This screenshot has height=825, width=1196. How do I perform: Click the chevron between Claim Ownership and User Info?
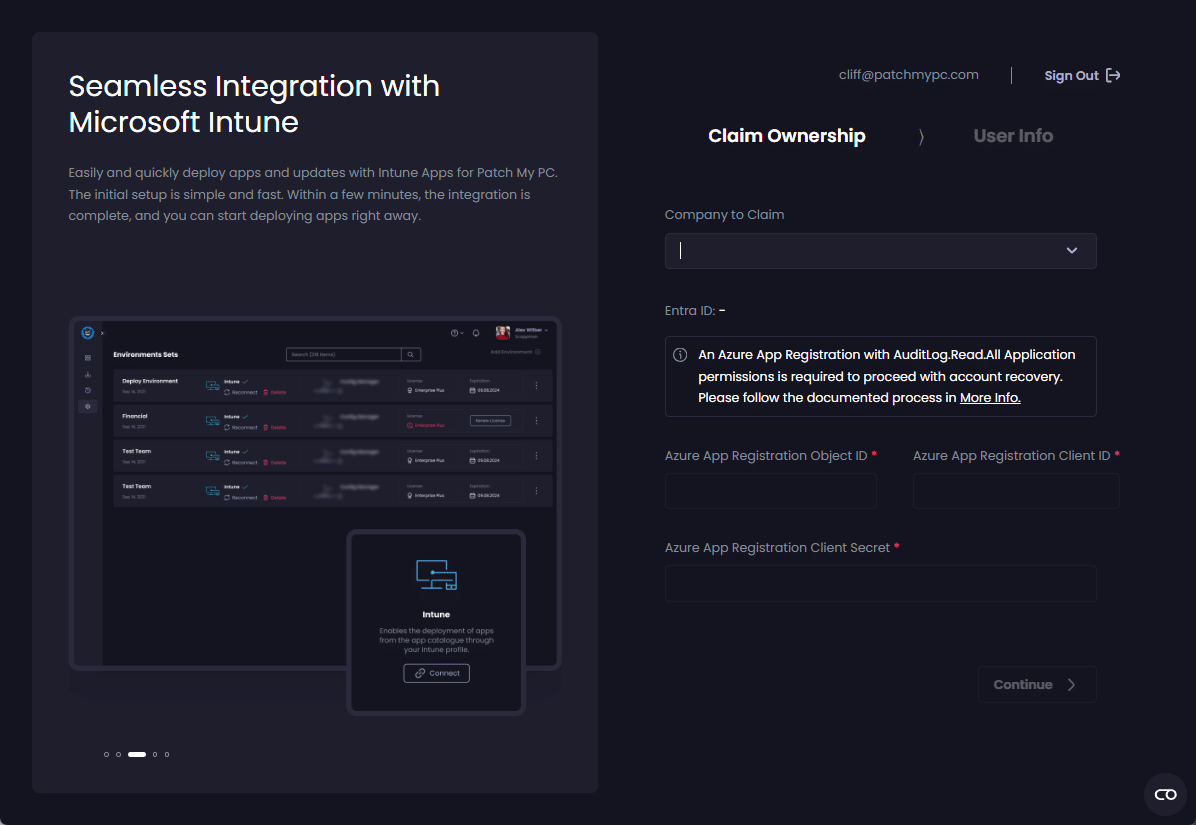point(920,137)
